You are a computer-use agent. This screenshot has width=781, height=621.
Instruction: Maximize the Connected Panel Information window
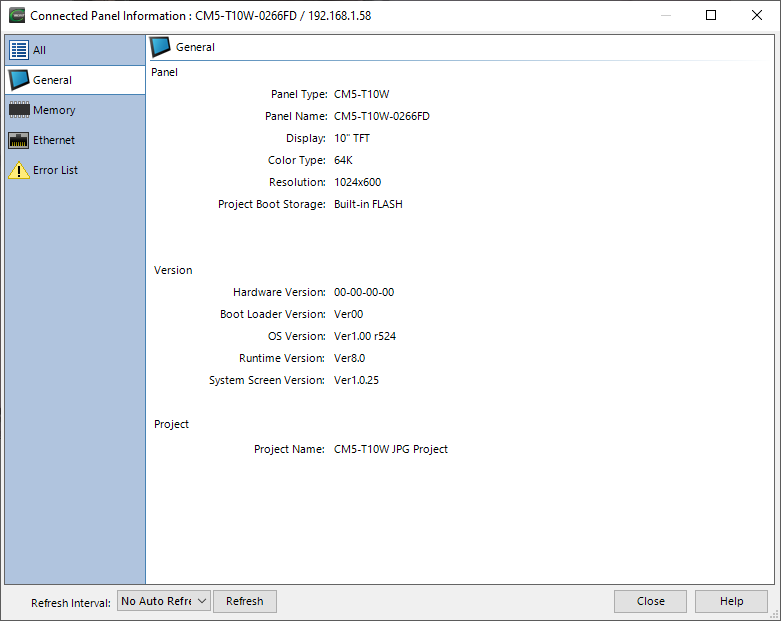711,15
